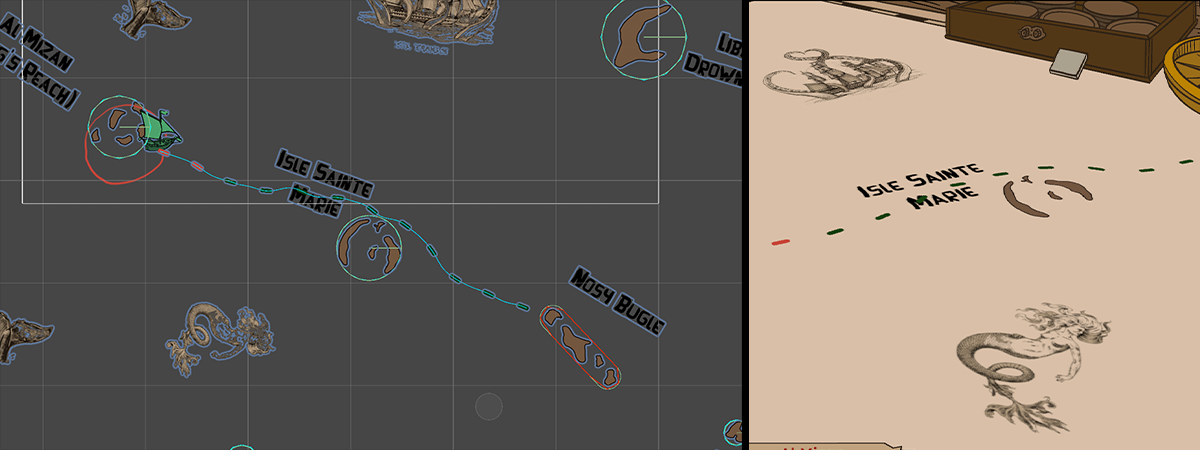Click the Isle Sainte Marie islands on the game map
Image resolution: width=1200 pixels, height=450 pixels.
click(1046, 195)
